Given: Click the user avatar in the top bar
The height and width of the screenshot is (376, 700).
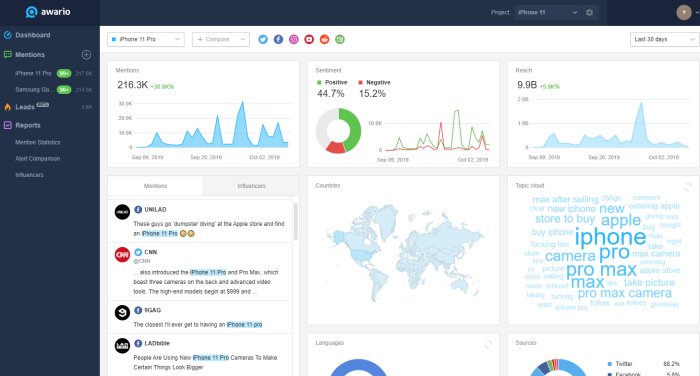Looking at the screenshot, I should pyautogui.click(x=683, y=13).
